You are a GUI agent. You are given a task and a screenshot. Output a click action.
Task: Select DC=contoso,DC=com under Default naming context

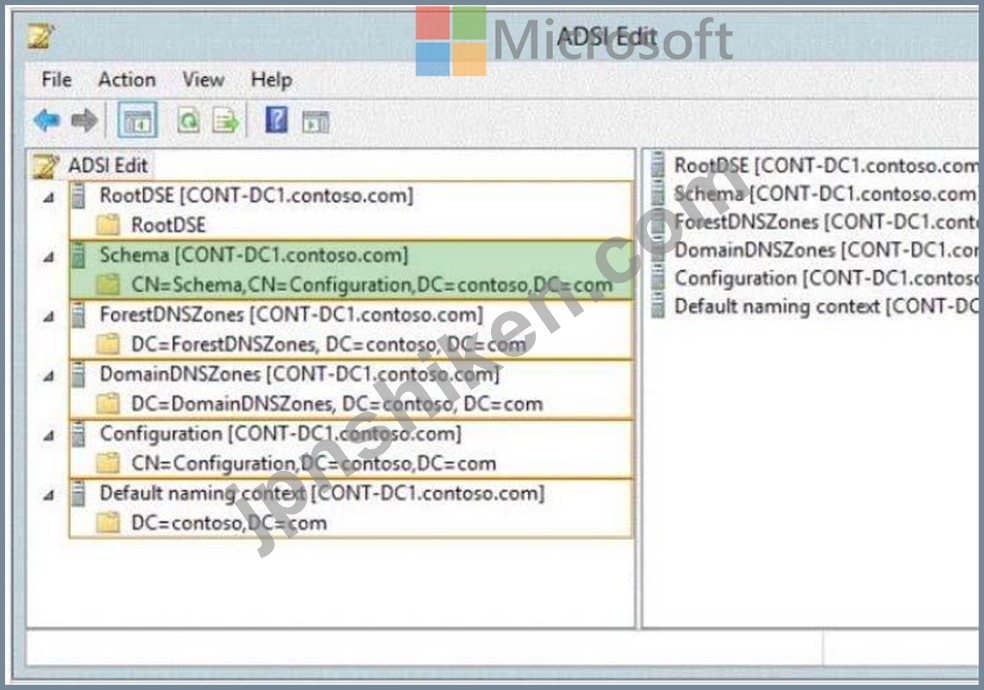click(229, 523)
